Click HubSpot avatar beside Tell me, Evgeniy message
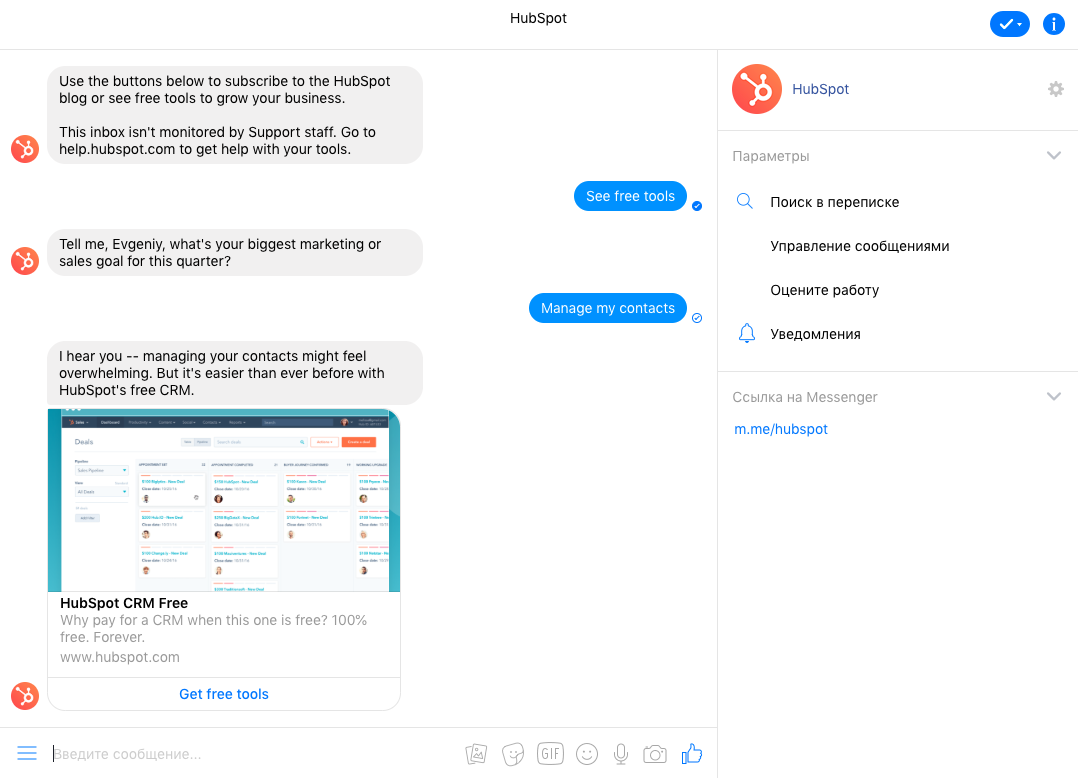 pos(25,260)
